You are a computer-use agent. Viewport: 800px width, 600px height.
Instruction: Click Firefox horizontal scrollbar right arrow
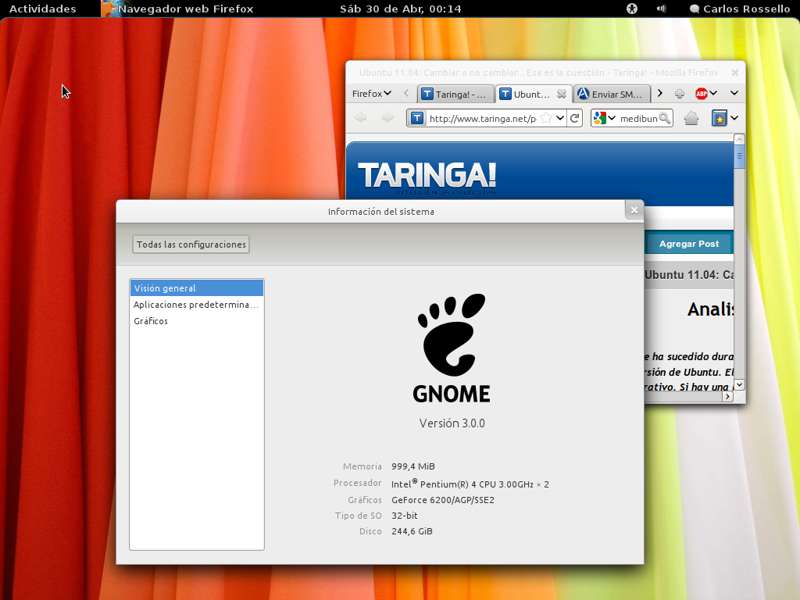[728, 396]
